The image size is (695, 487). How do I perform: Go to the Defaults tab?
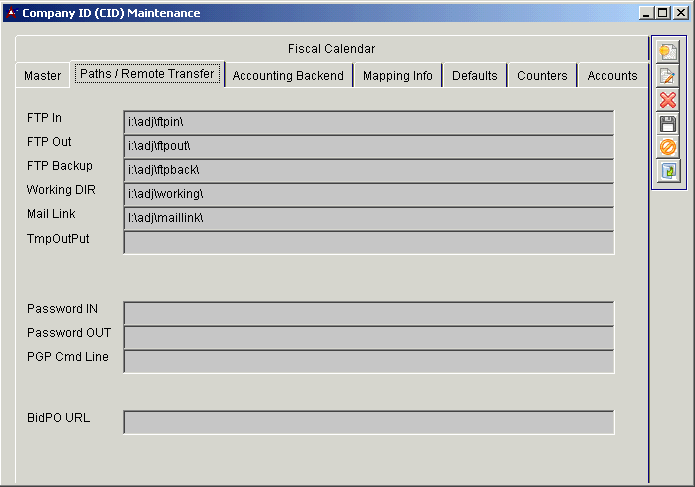pyautogui.click(x=475, y=76)
